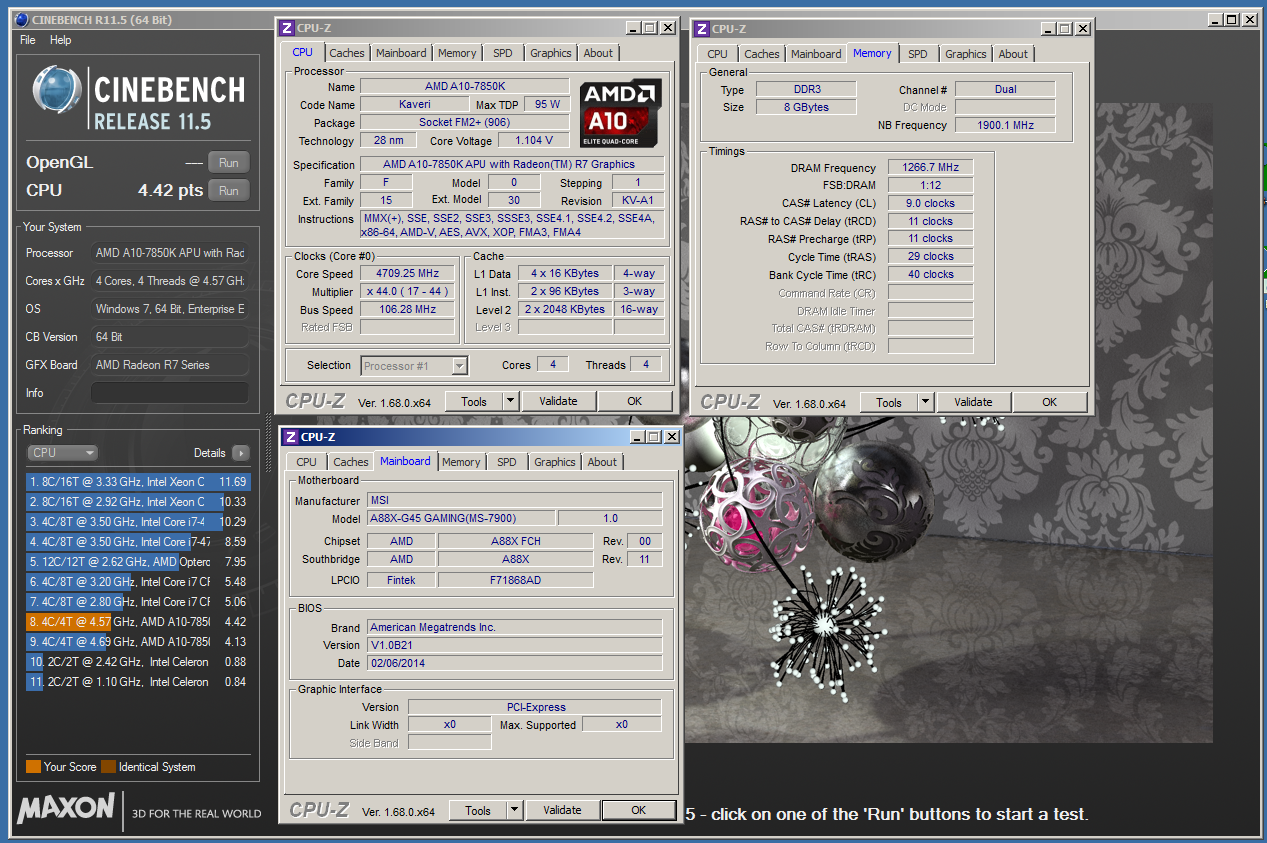Click Validate in the Memory window

pos(973,402)
